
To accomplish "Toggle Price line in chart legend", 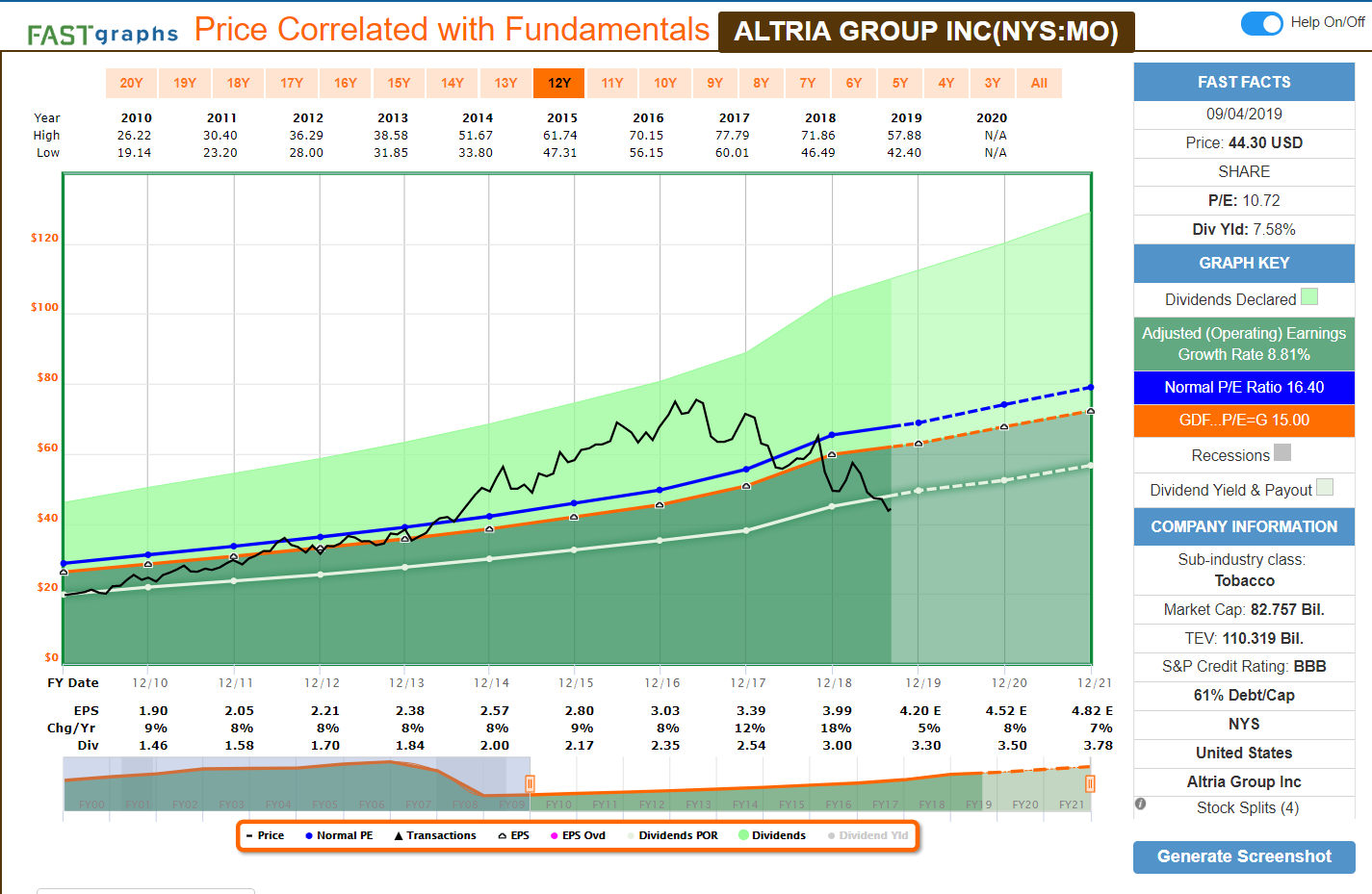I will 265,835.
